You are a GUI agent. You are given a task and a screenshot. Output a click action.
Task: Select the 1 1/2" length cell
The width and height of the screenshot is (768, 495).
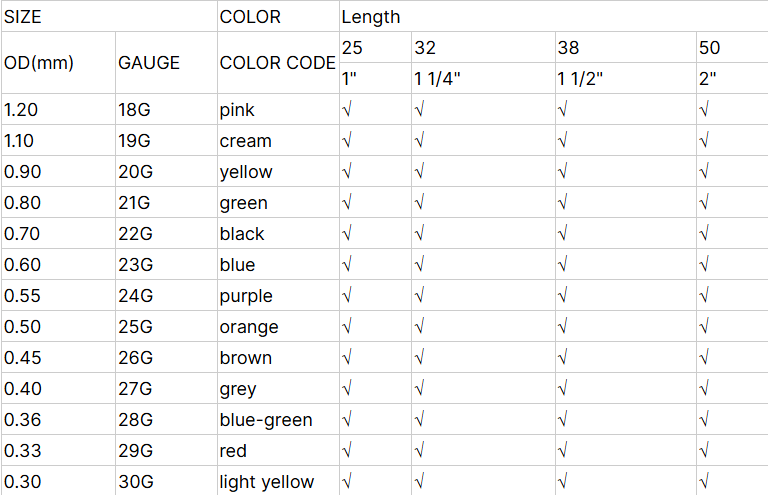[580, 79]
